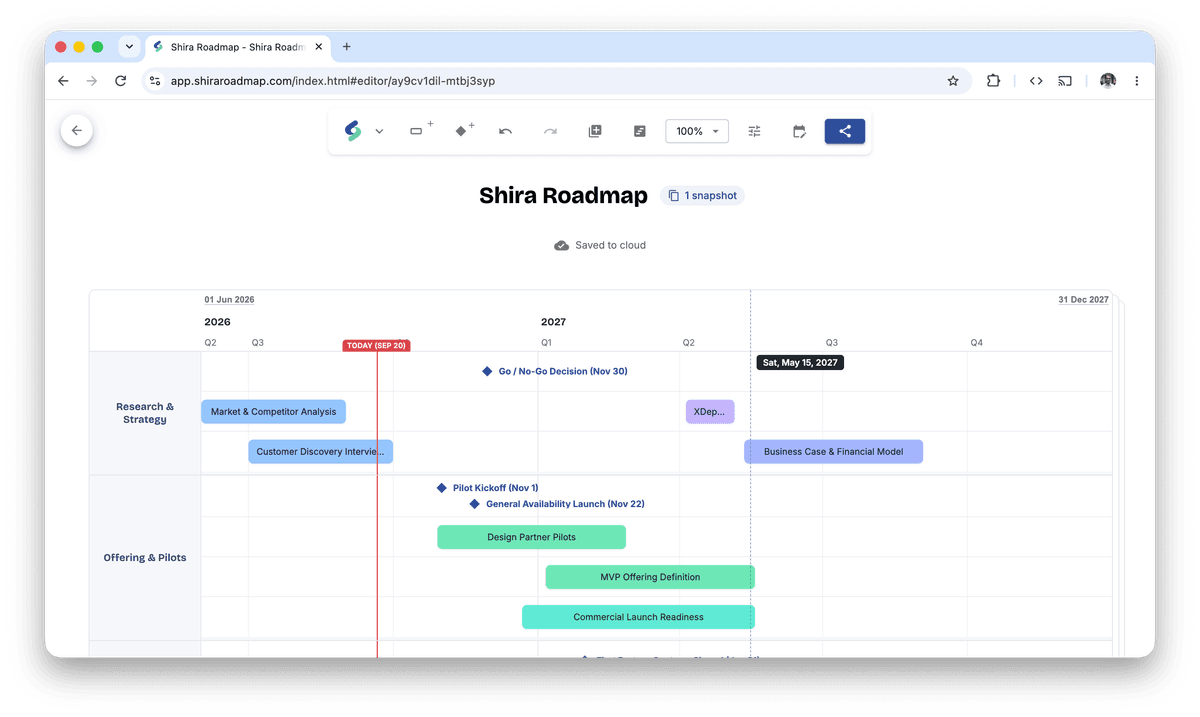Click the blue Share button
The image size is (1200, 717).
pyautogui.click(x=845, y=131)
